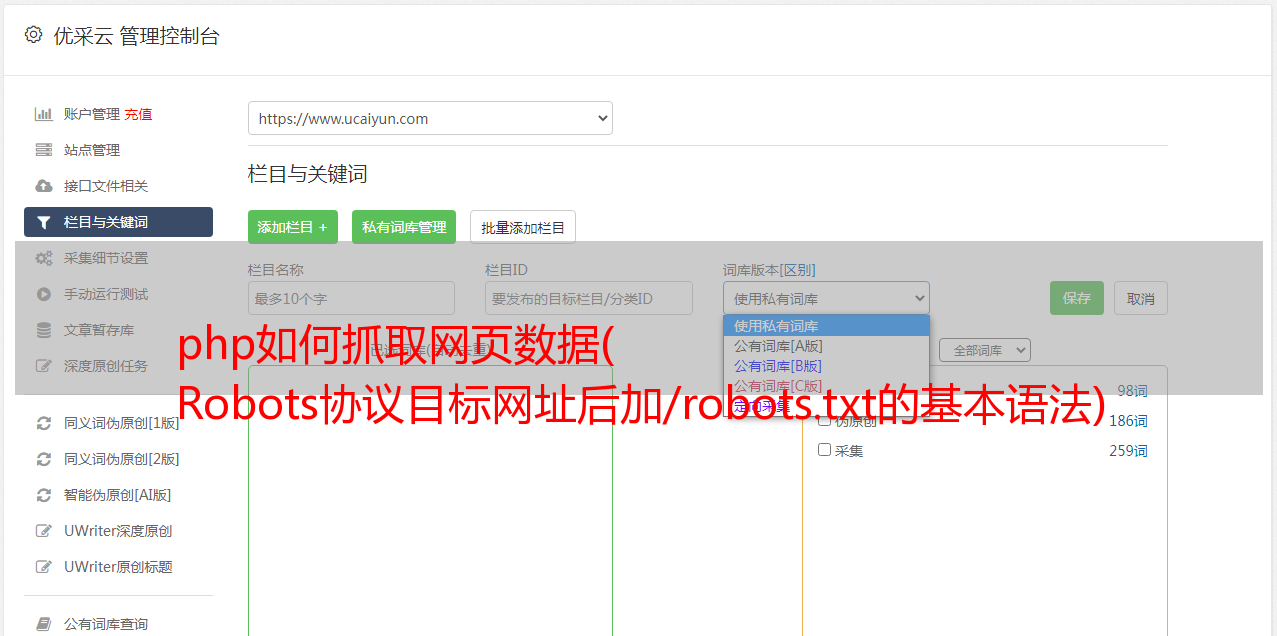Click the 186词 count
The height and width of the screenshot is (636, 1277).
pyautogui.click(x=1128, y=421)
